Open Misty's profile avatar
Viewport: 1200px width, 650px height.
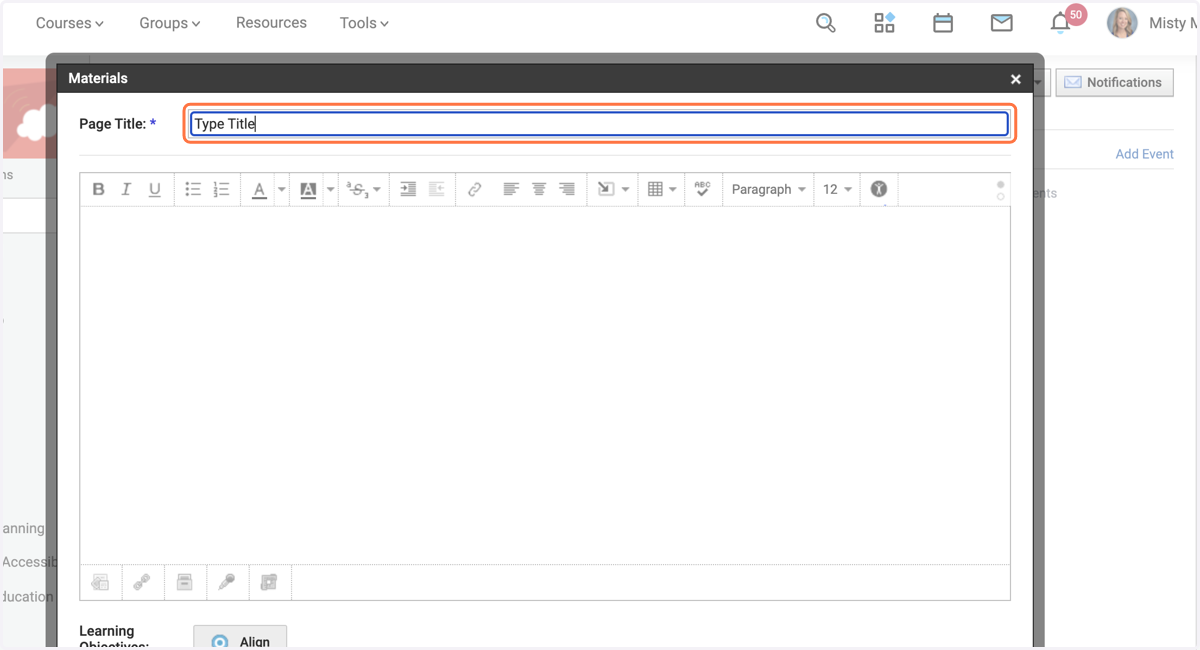[1122, 22]
